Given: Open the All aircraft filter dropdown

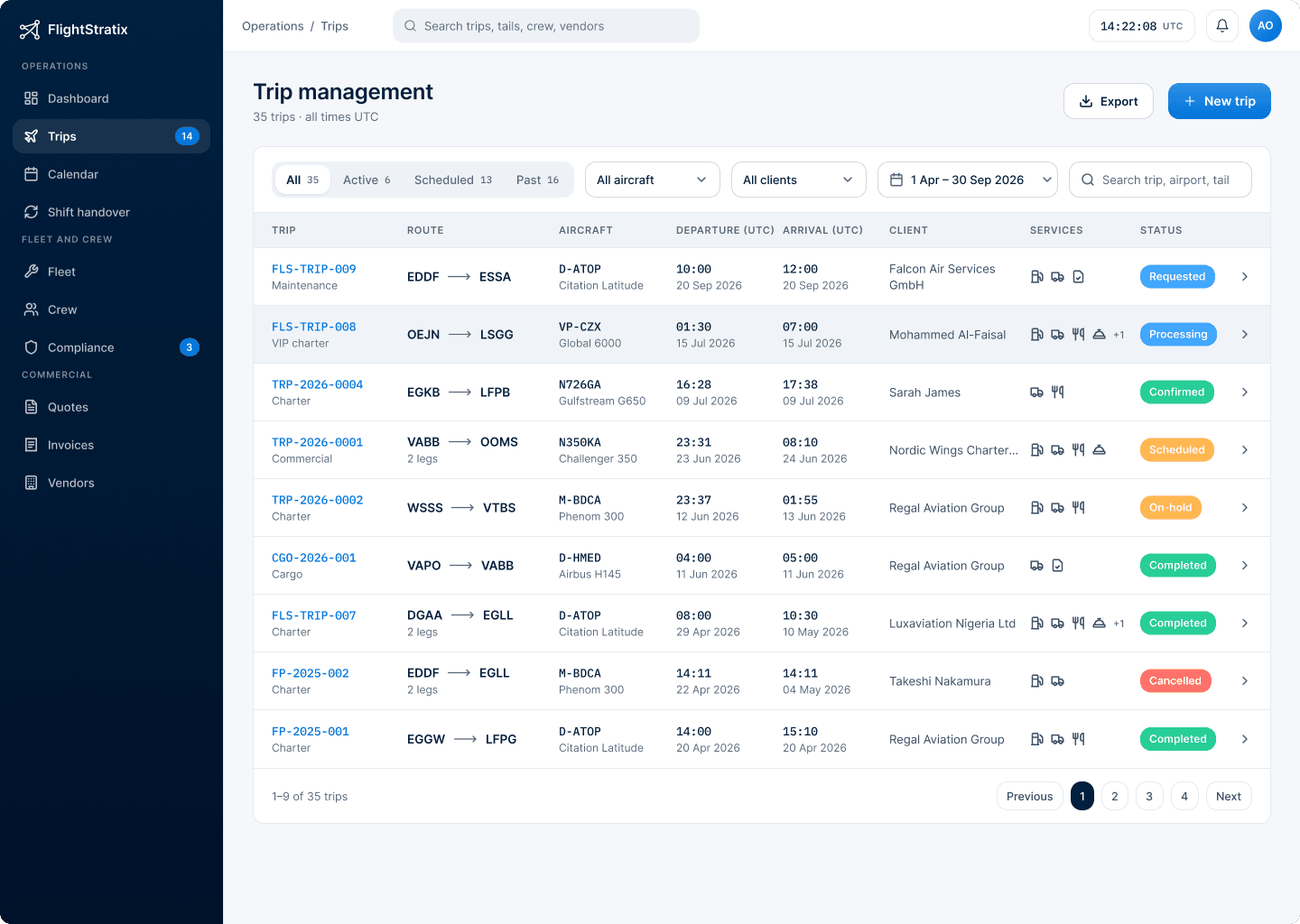Looking at the screenshot, I should 653,180.
